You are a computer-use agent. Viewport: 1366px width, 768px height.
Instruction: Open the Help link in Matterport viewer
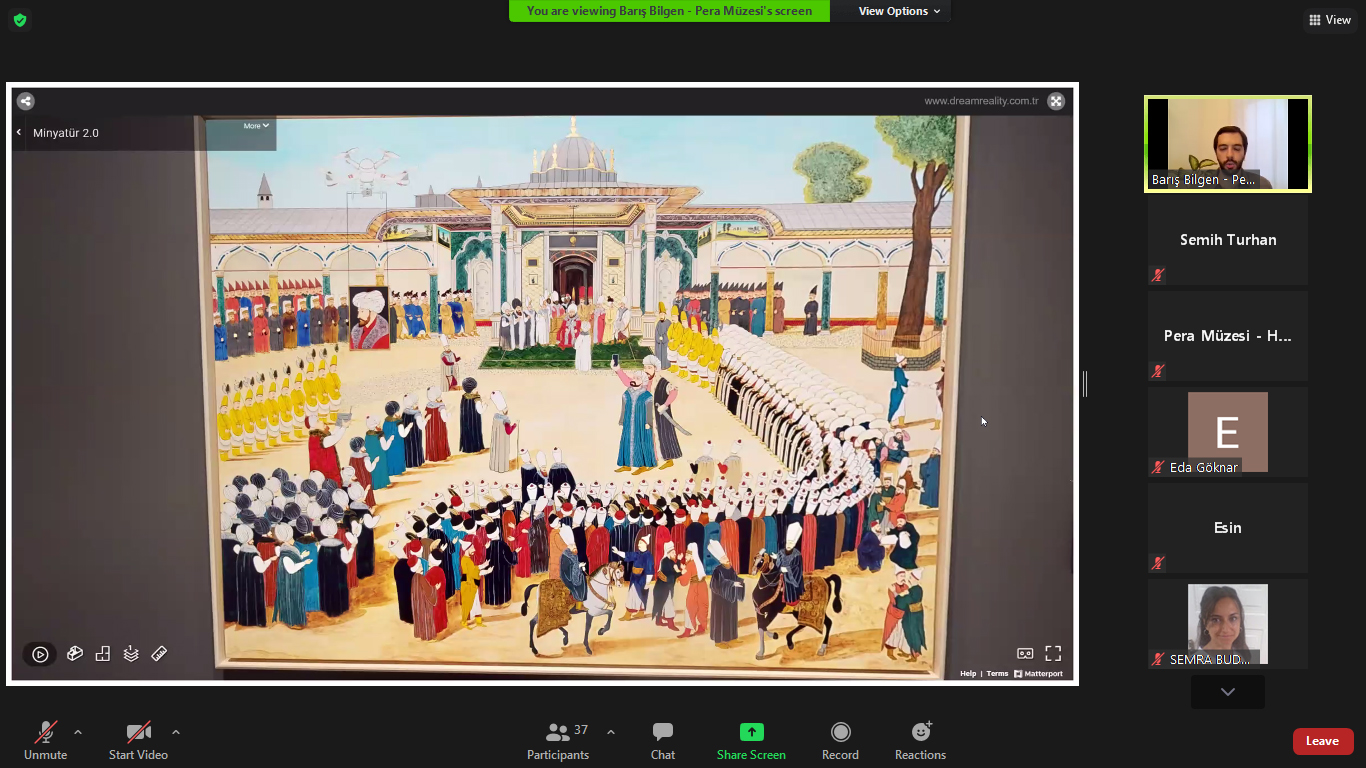pos(968,674)
